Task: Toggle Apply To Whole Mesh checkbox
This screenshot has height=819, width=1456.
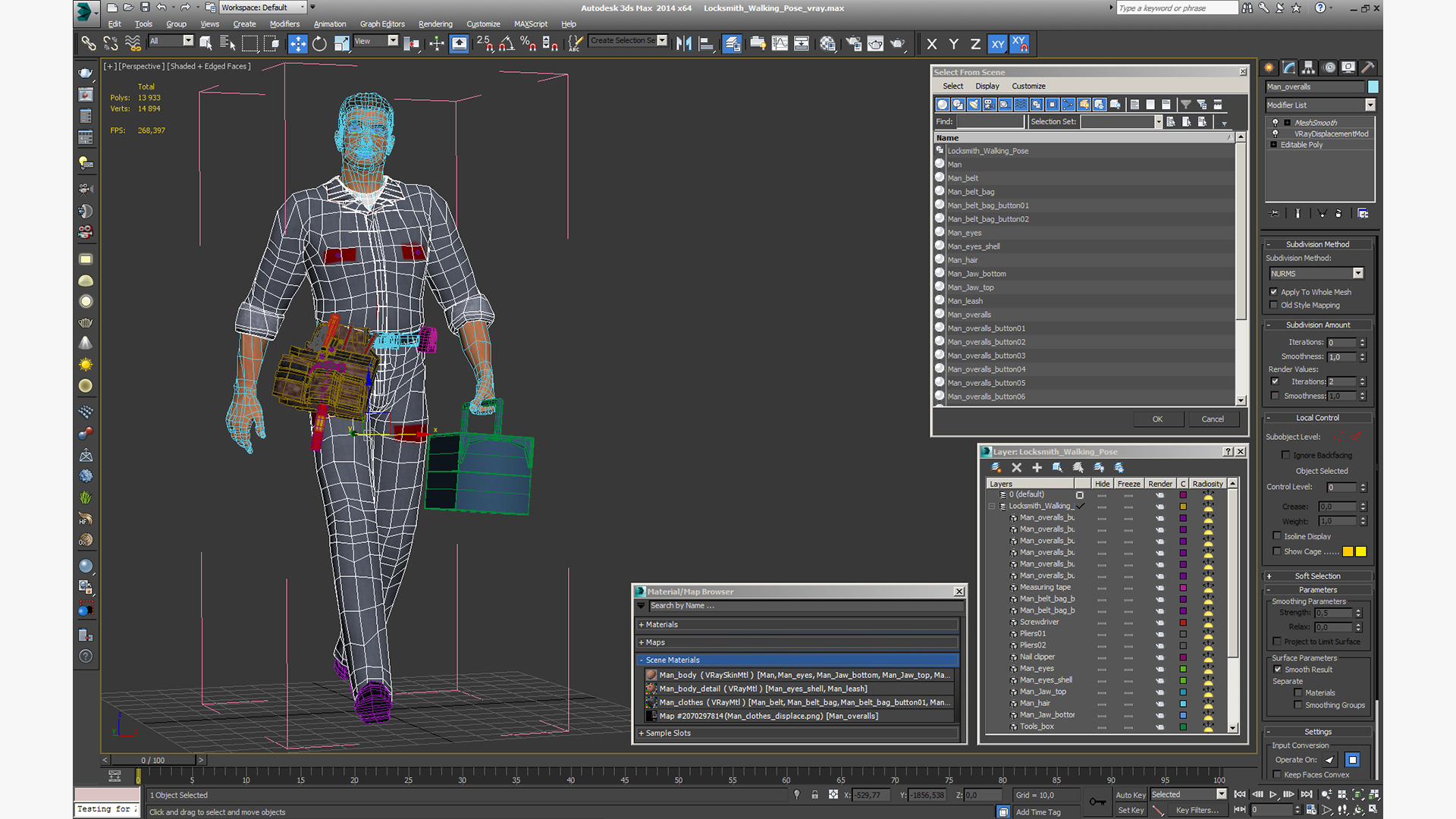Action: pos(1274,292)
